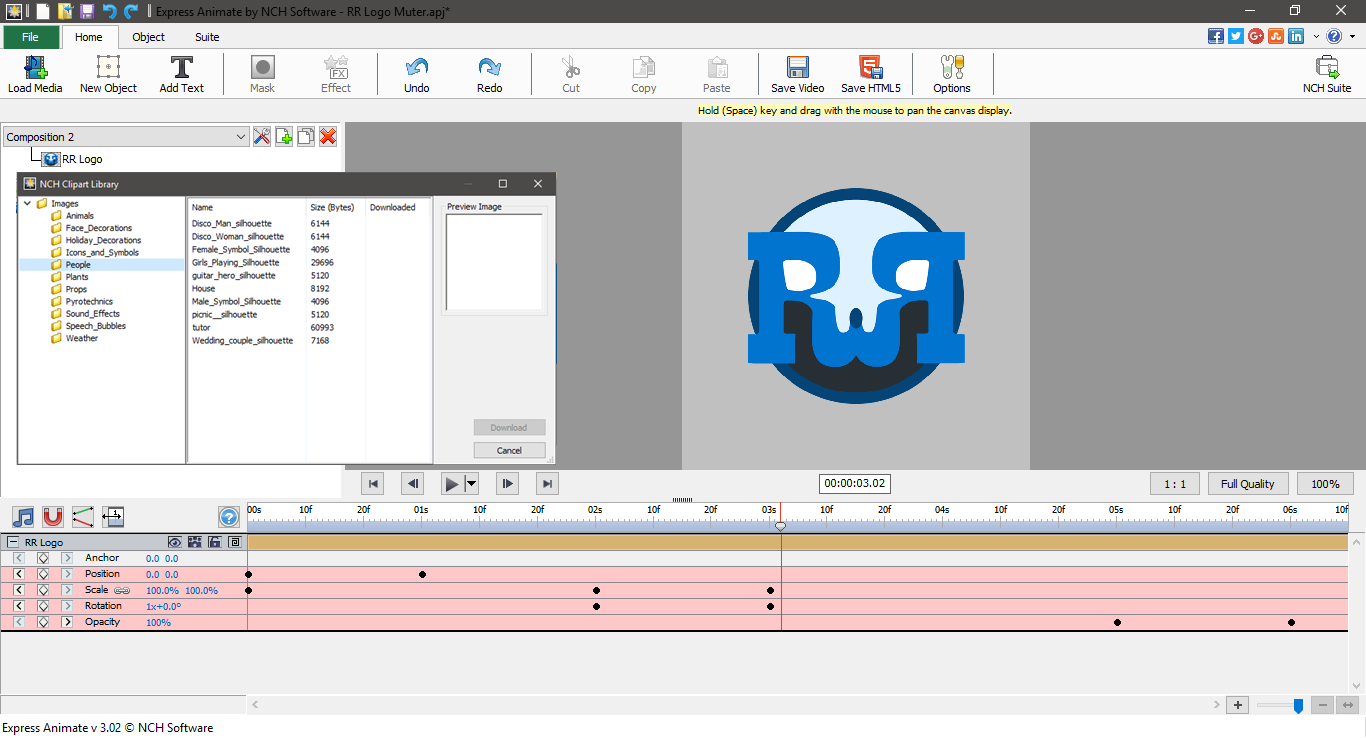Viewport: 1366px width, 738px height.
Task: Select the Animals folder in clipart tree
Action: [x=79, y=216]
